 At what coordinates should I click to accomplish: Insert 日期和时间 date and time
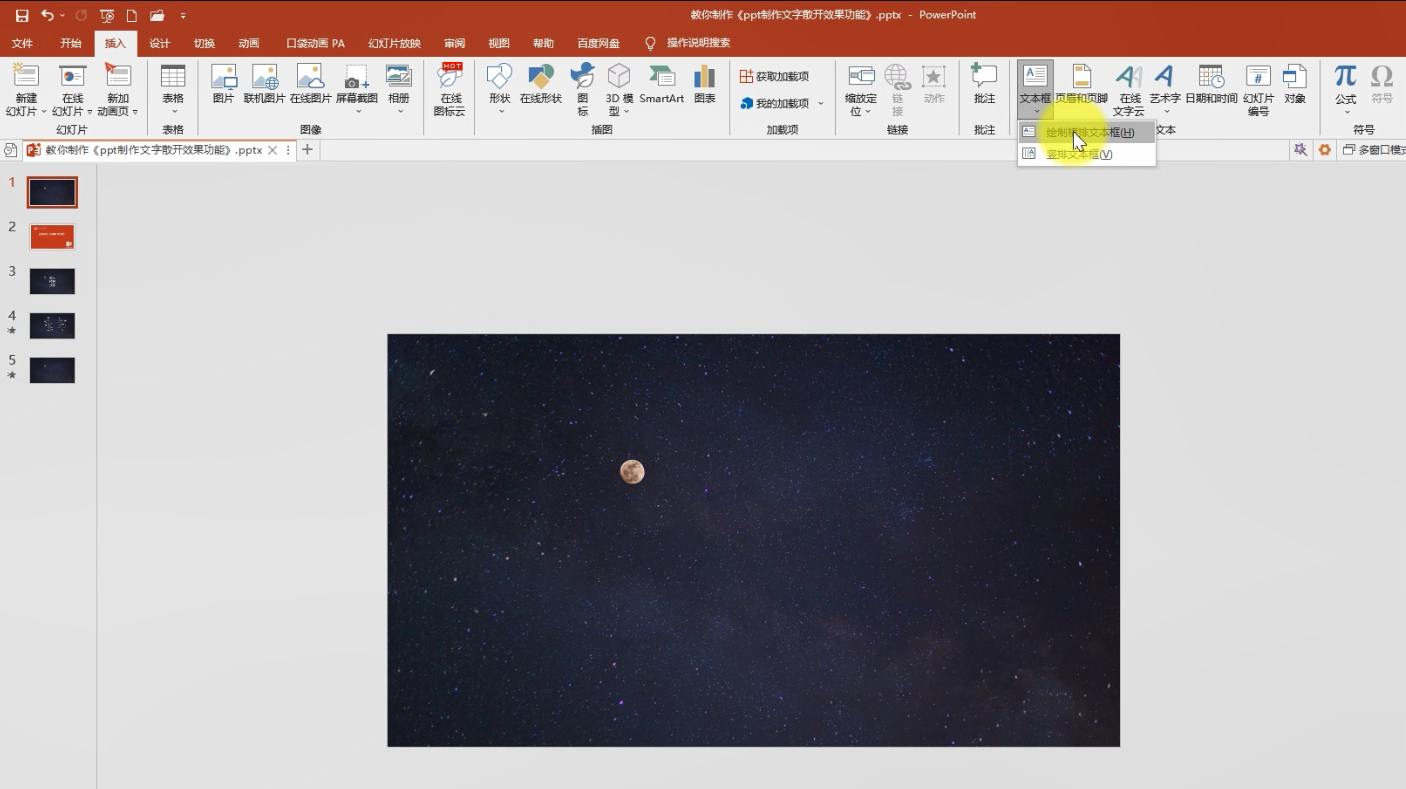[x=1211, y=84]
